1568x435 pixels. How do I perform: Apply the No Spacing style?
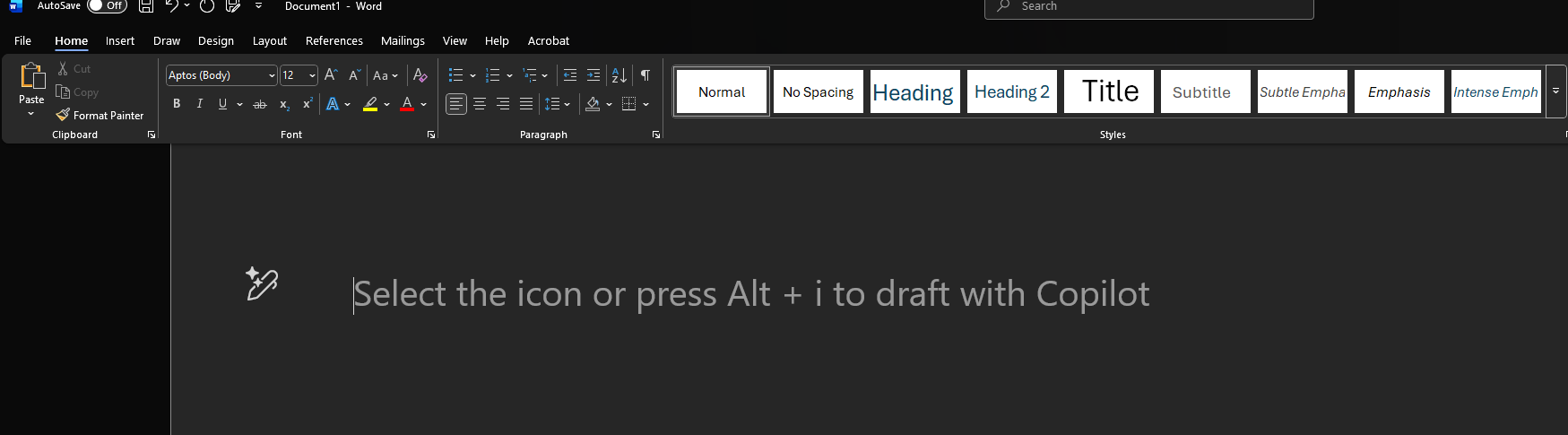pos(819,91)
